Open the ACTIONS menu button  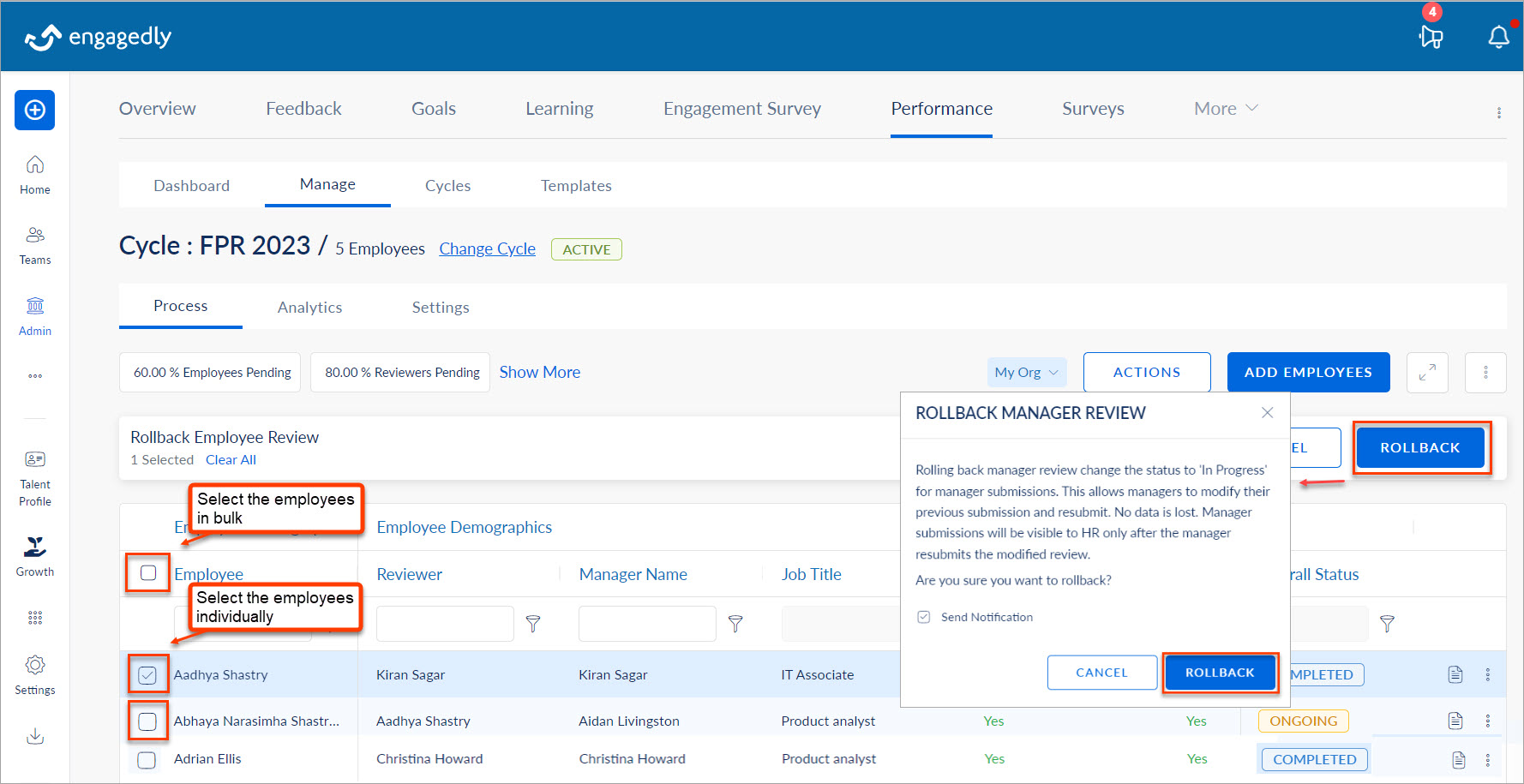click(x=1146, y=373)
